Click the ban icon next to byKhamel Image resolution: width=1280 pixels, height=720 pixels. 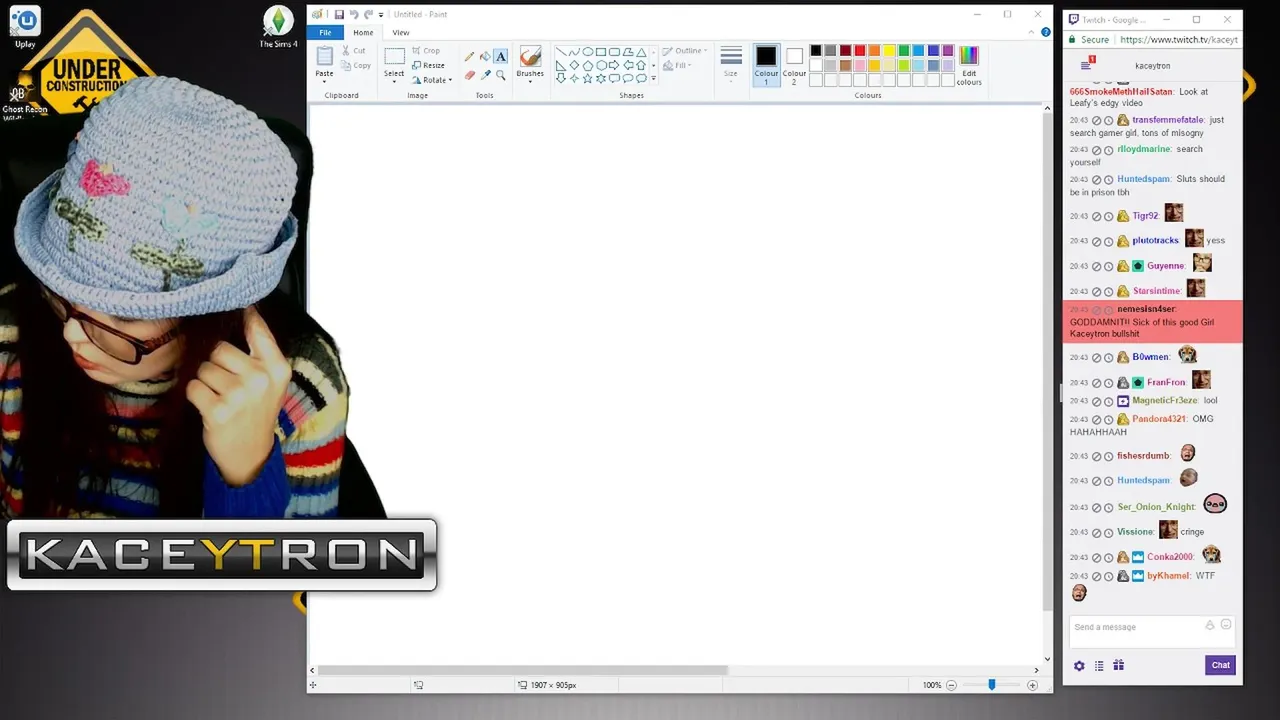pos(1097,576)
